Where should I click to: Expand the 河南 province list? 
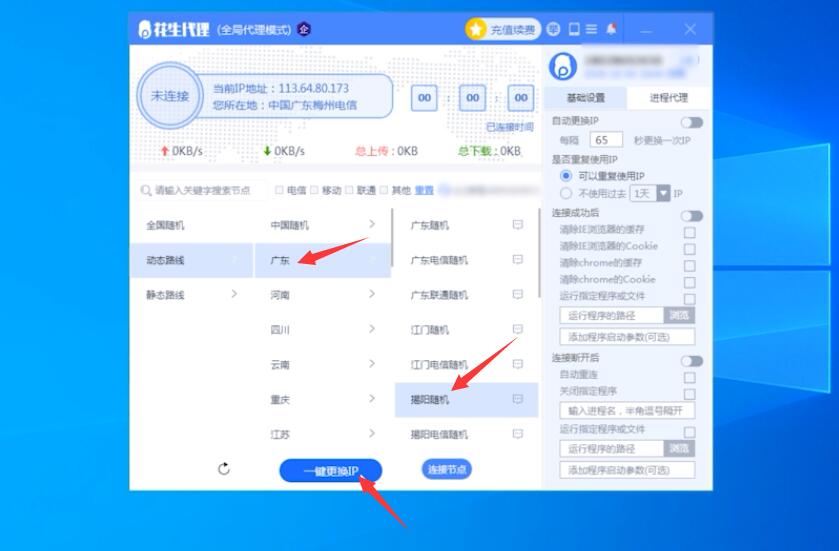coord(320,295)
